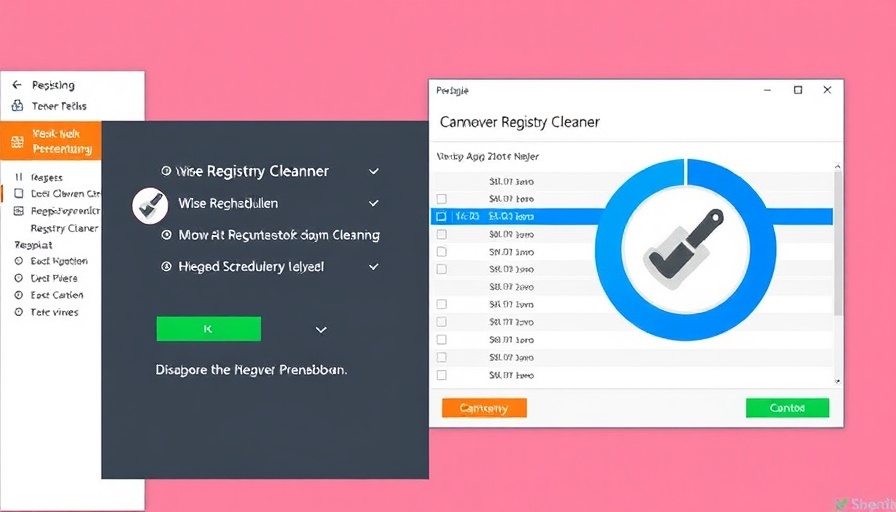Click the round brush icon in the dark panel

click(x=150, y=205)
